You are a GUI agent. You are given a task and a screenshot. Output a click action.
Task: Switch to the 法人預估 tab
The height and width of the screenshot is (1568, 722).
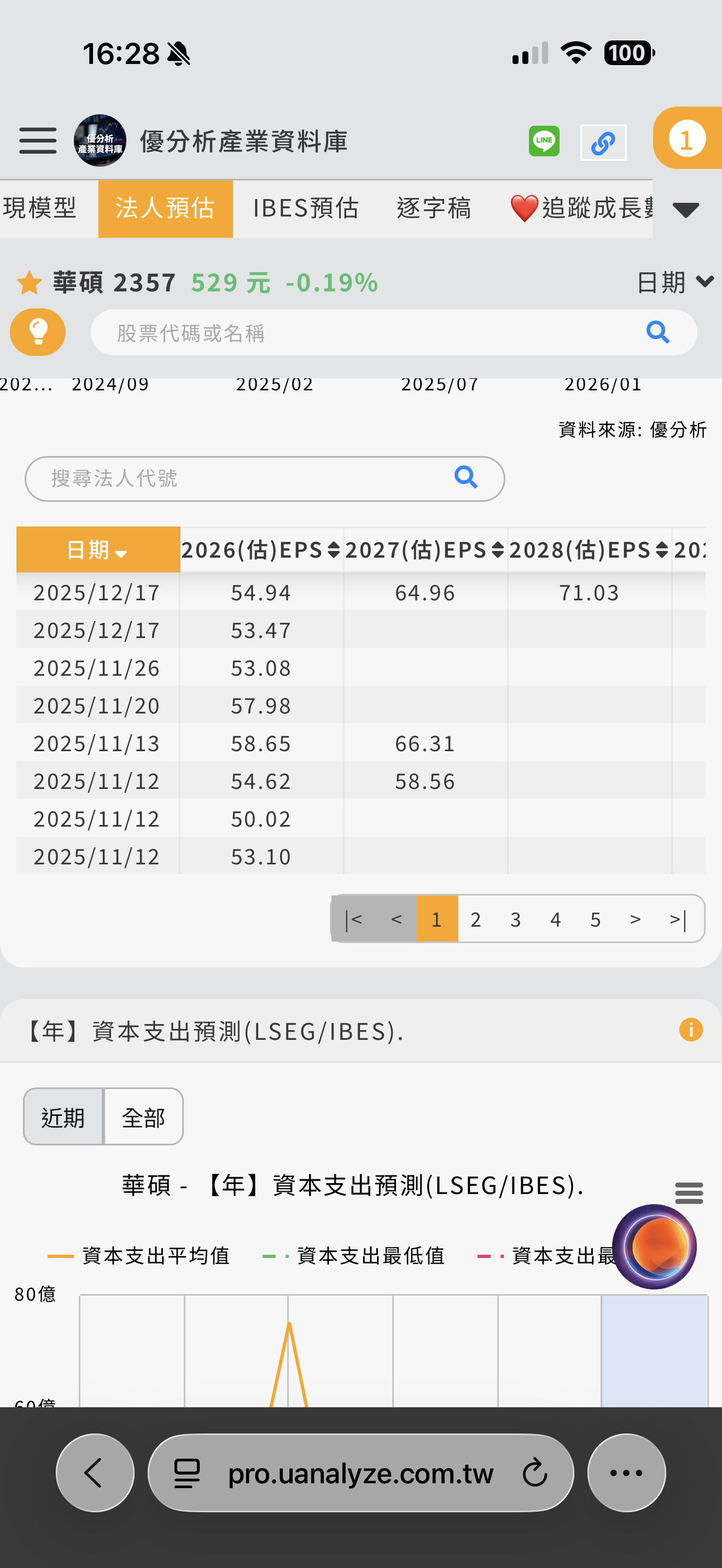[x=166, y=208]
